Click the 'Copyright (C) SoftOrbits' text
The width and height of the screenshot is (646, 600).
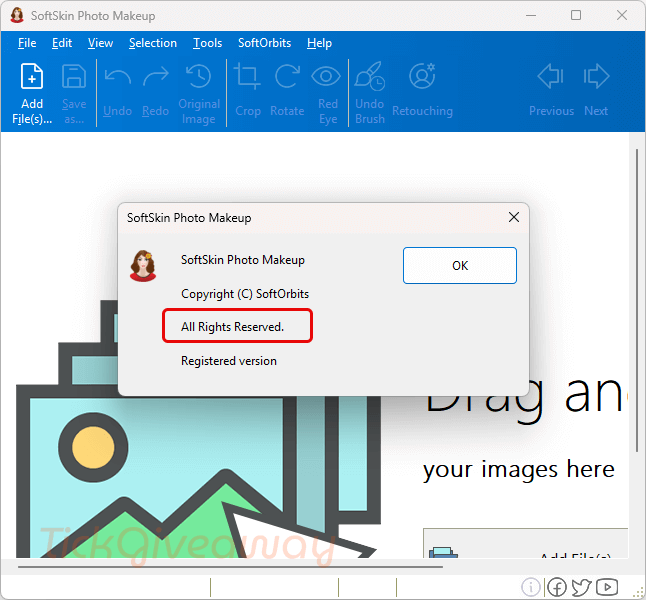245,294
